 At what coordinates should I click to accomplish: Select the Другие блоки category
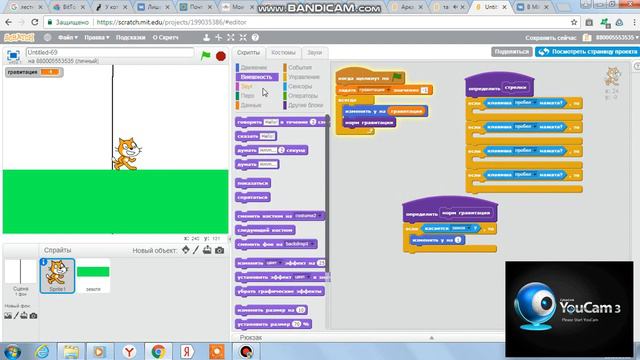(x=305, y=105)
